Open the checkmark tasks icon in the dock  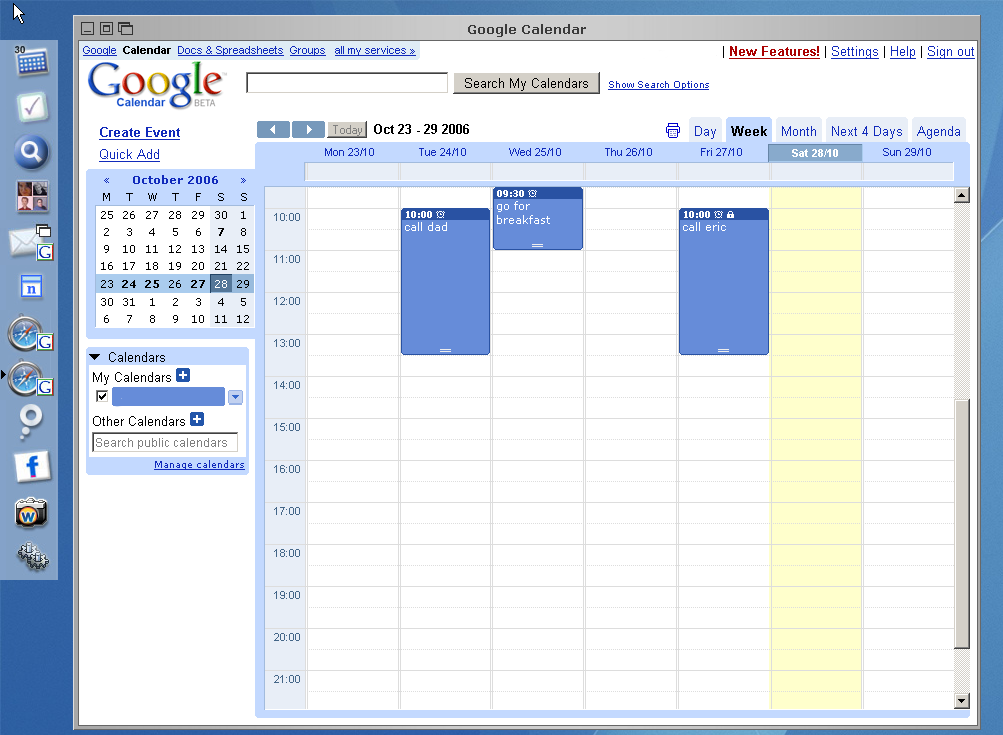point(31,107)
